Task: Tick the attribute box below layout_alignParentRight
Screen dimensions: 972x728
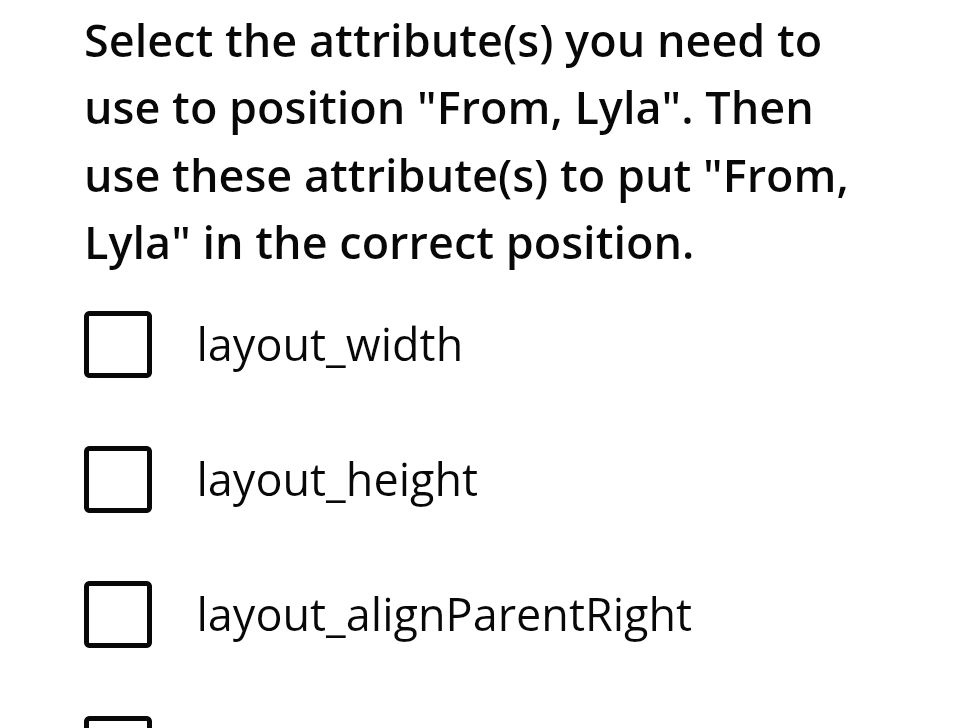Action: pyautogui.click(x=117, y=722)
